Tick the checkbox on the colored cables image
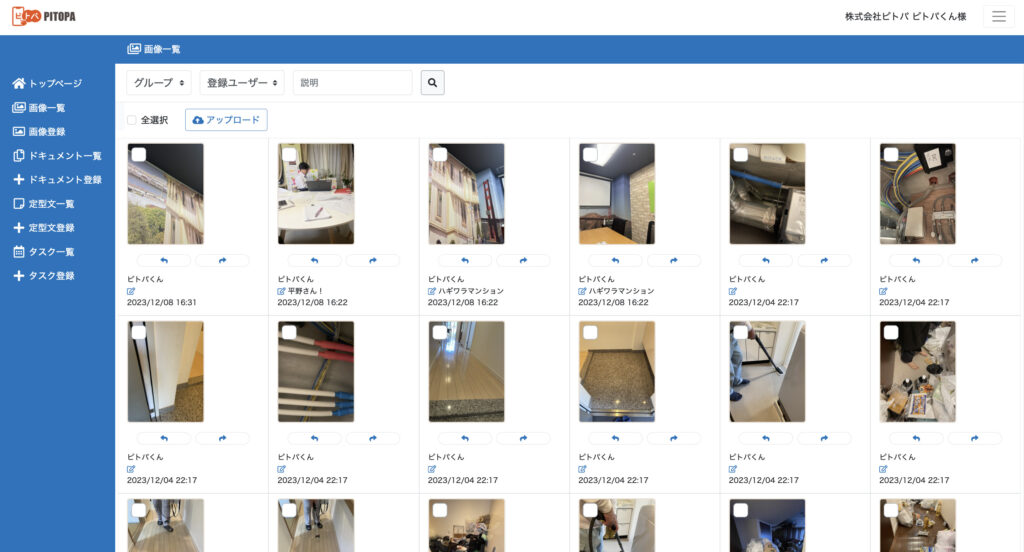1024x552 pixels. coord(891,154)
